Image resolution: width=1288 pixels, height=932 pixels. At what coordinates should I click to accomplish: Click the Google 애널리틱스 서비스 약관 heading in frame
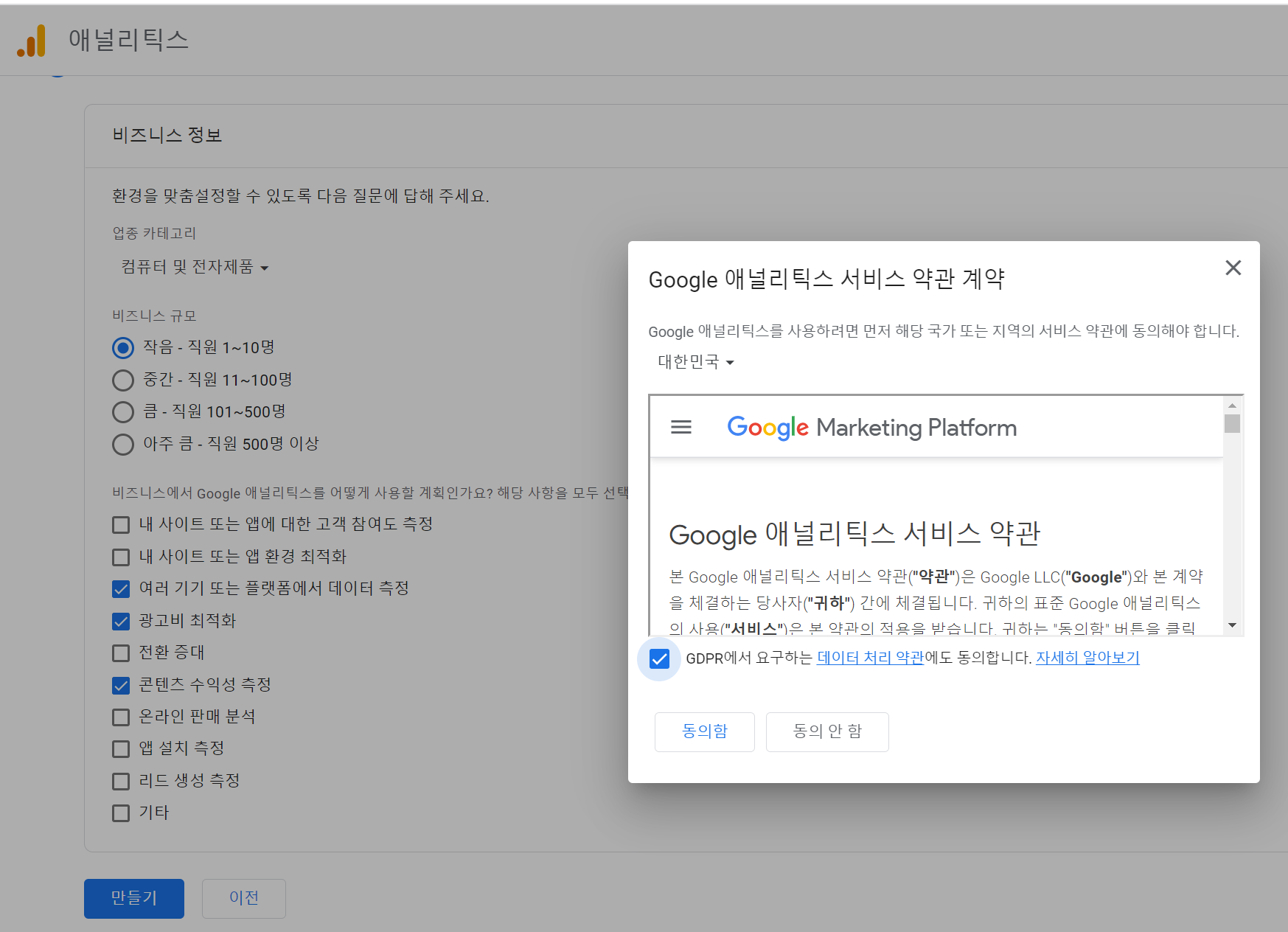(x=854, y=534)
